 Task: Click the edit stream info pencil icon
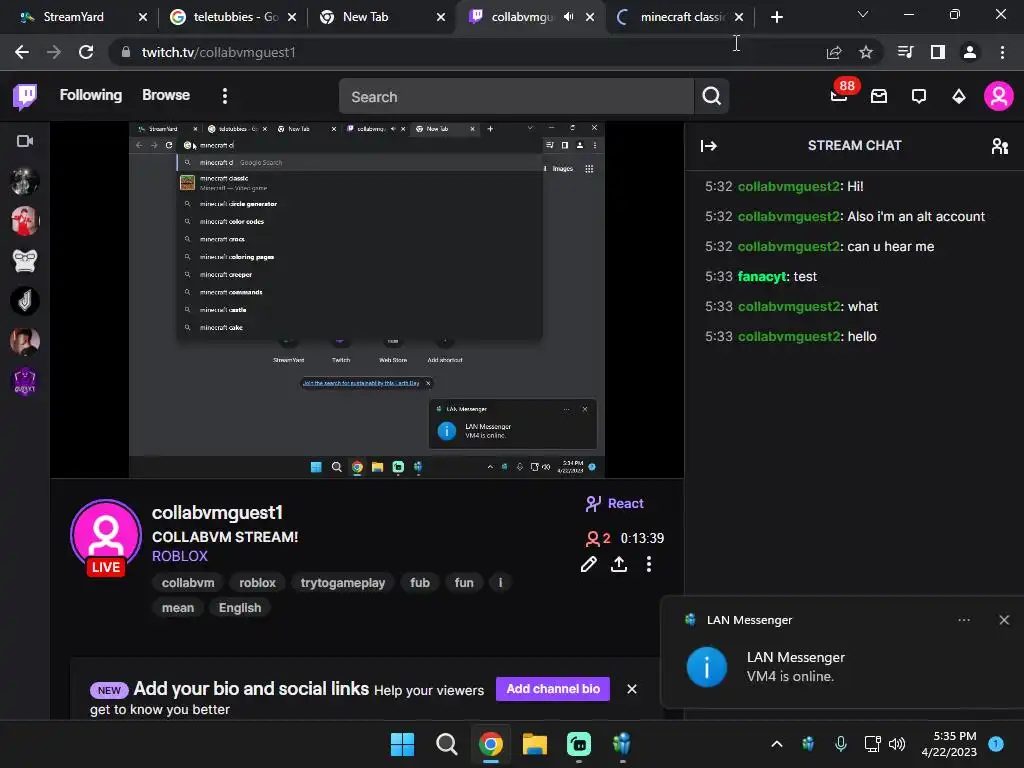[x=588, y=564]
